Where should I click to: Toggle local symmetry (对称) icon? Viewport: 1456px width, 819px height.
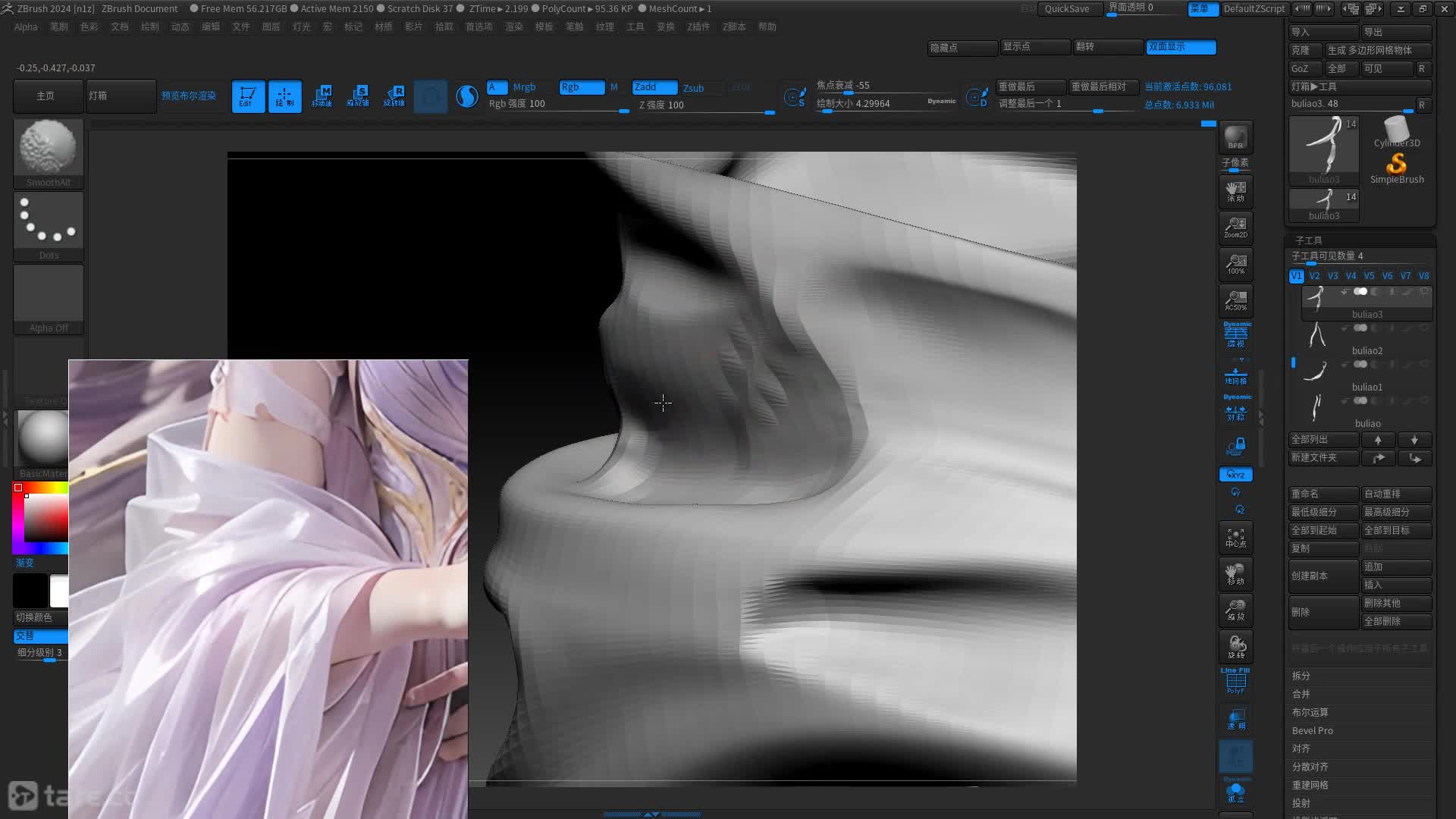coord(1236,409)
